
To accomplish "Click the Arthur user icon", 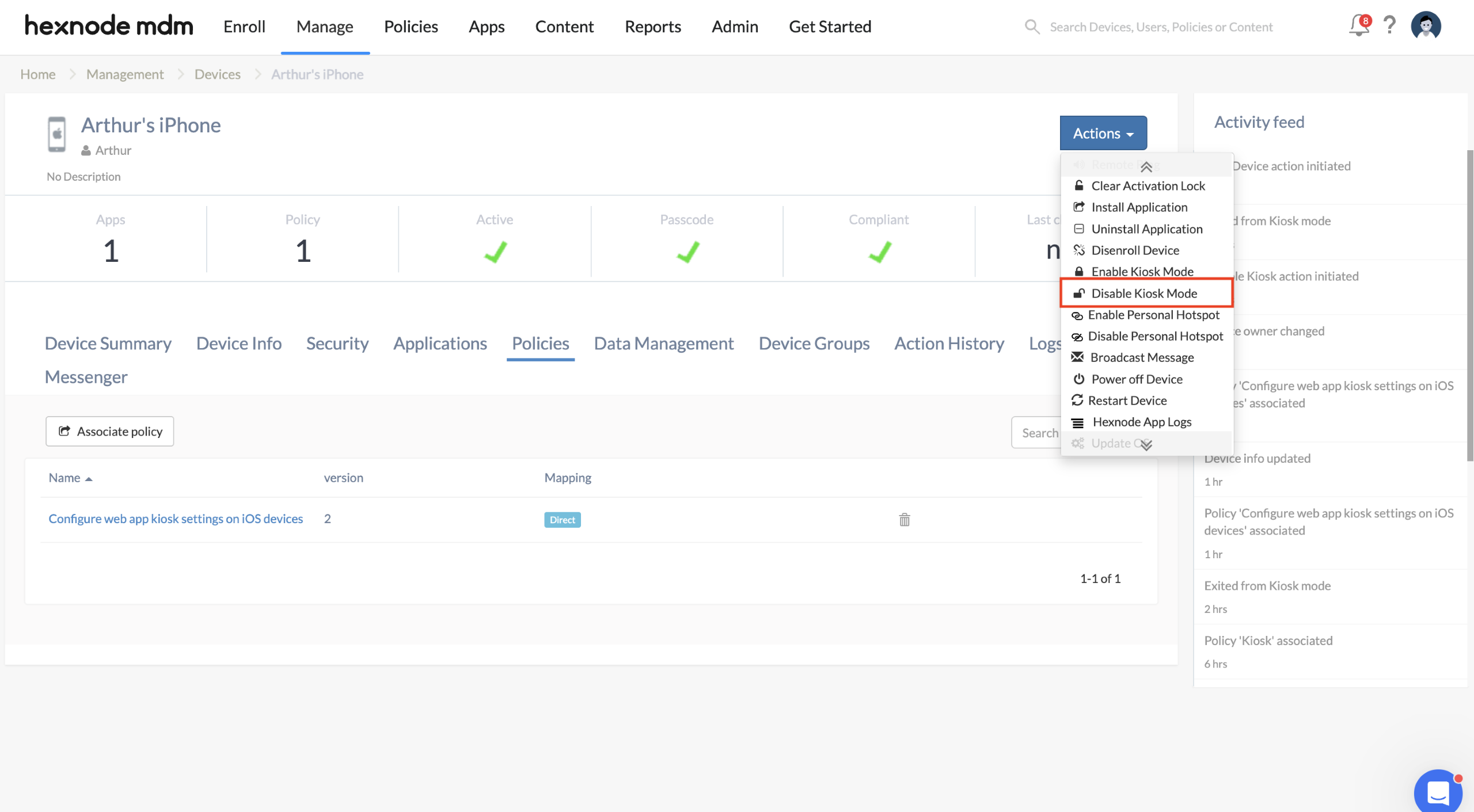I will [x=86, y=151].
